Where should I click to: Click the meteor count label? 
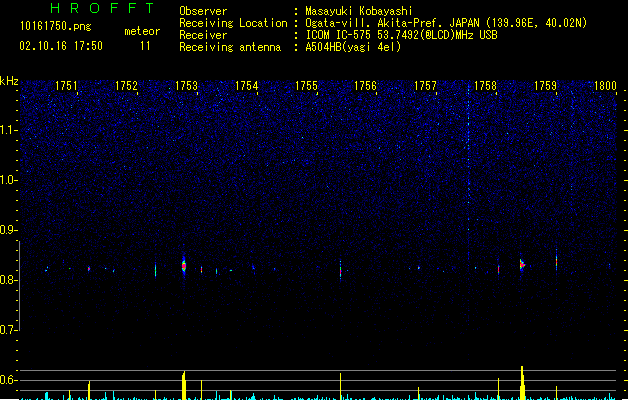[142, 31]
